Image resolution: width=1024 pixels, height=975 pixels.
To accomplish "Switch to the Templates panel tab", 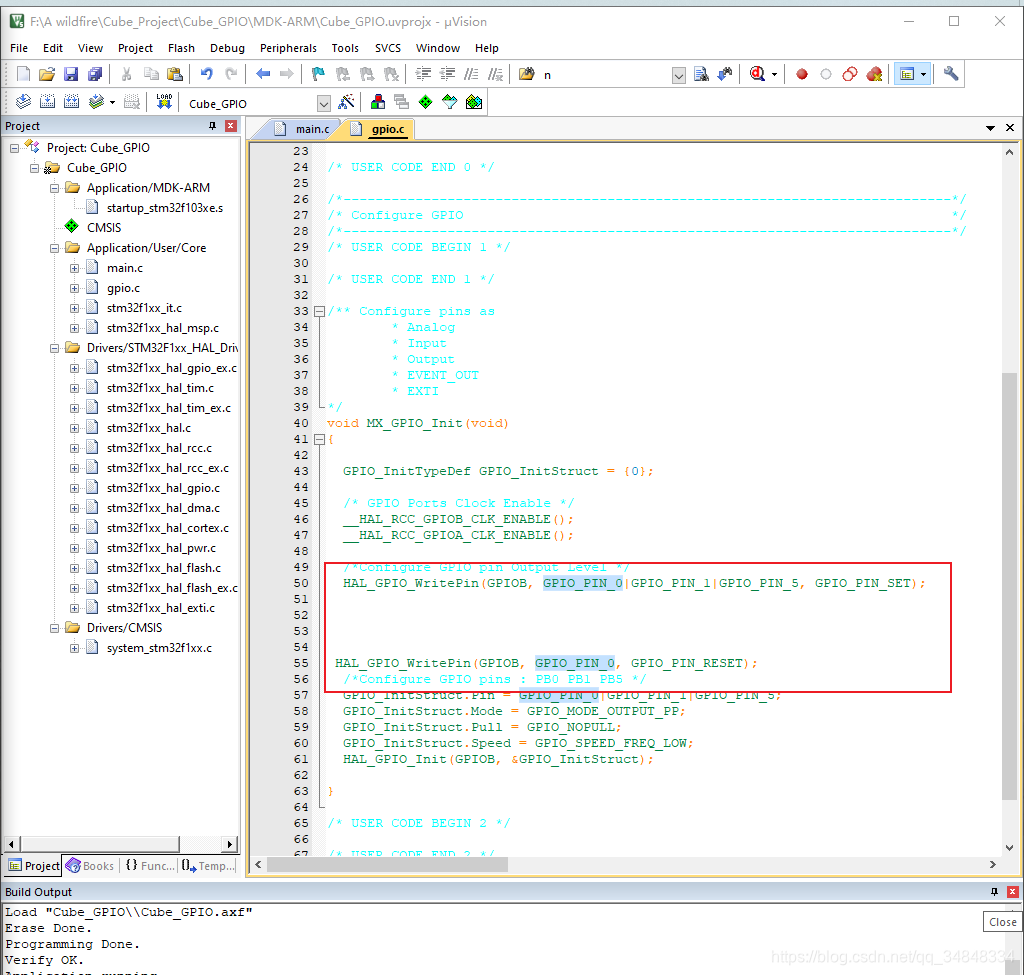I will click(x=209, y=866).
